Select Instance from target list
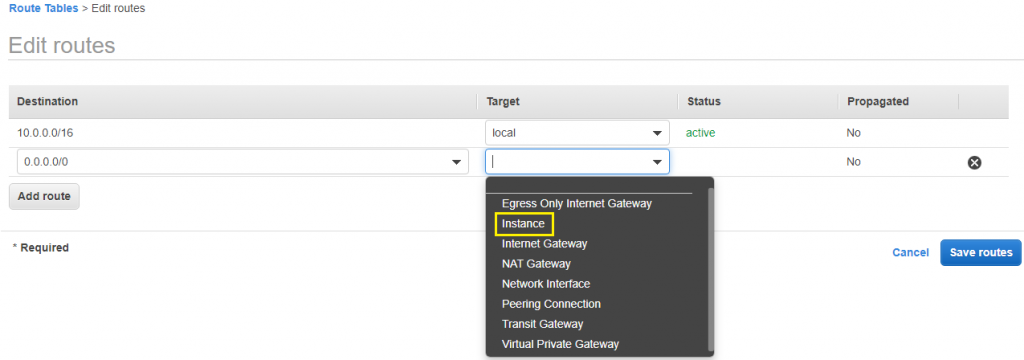The width and height of the screenshot is (1024, 360). (523, 223)
